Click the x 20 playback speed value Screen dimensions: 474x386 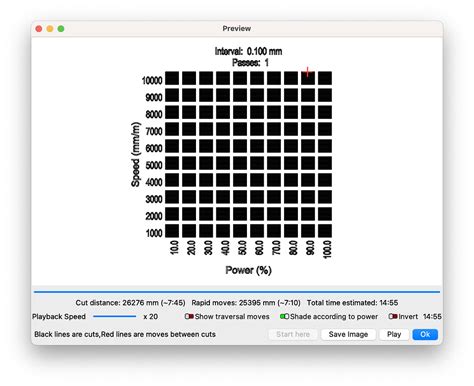click(x=151, y=316)
